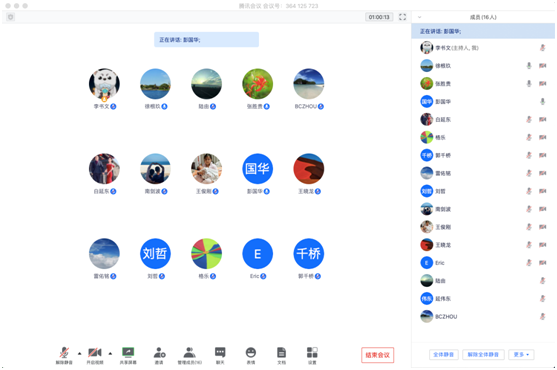
Task: Click the 全体静音 (mute all) button
Action: pyautogui.click(x=444, y=354)
